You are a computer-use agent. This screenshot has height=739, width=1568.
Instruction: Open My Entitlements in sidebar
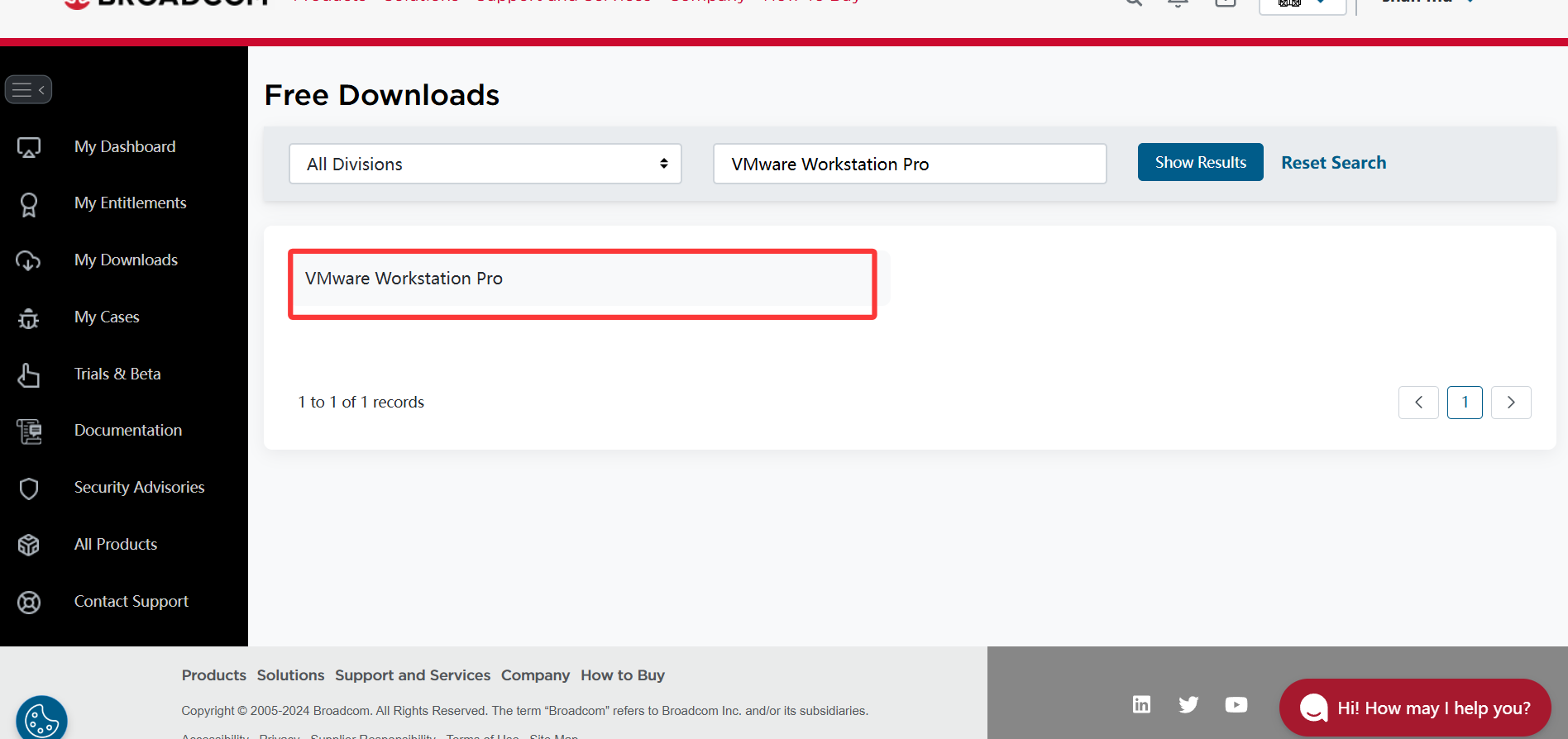[131, 203]
